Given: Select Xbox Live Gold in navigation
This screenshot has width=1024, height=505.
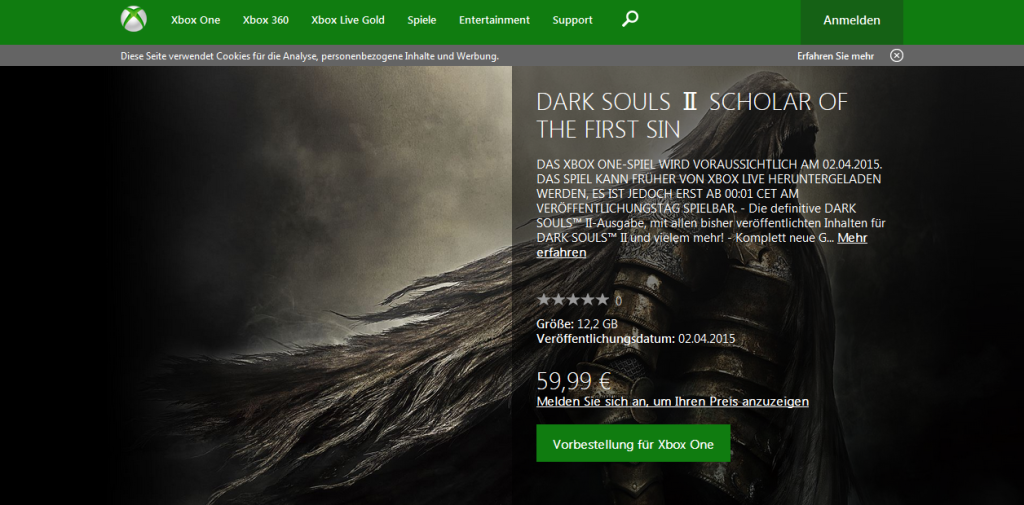Looking at the screenshot, I should tap(347, 20).
